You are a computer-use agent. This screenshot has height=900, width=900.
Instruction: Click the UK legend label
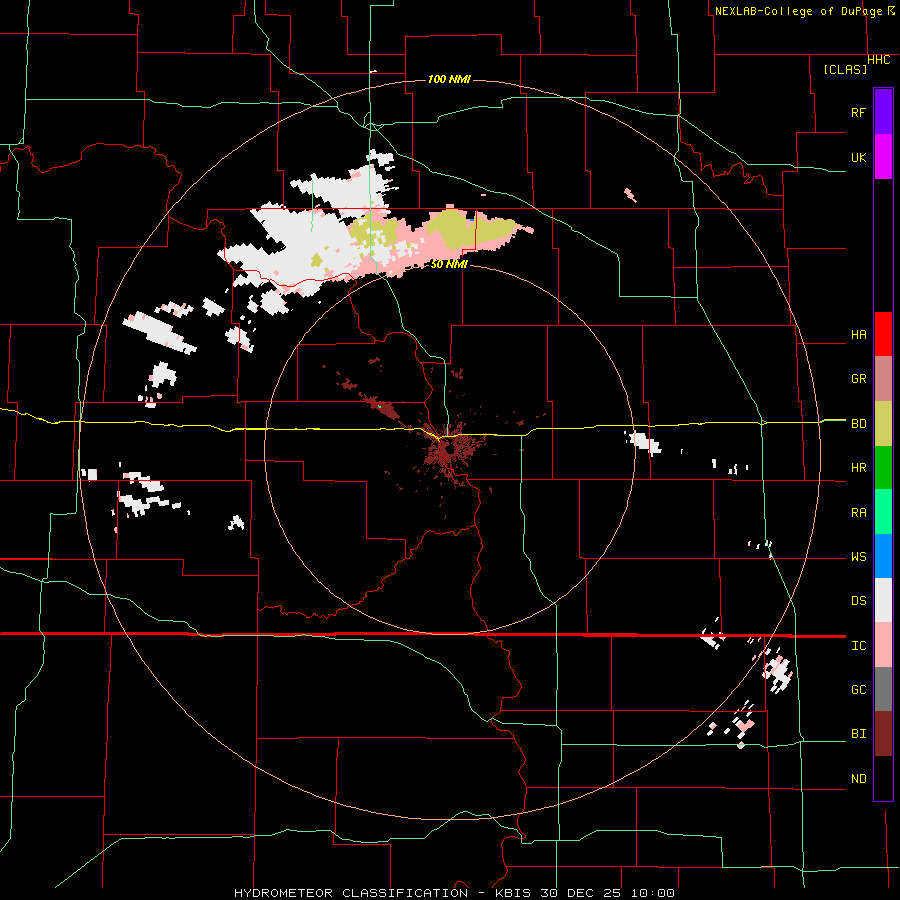pyautogui.click(x=858, y=157)
